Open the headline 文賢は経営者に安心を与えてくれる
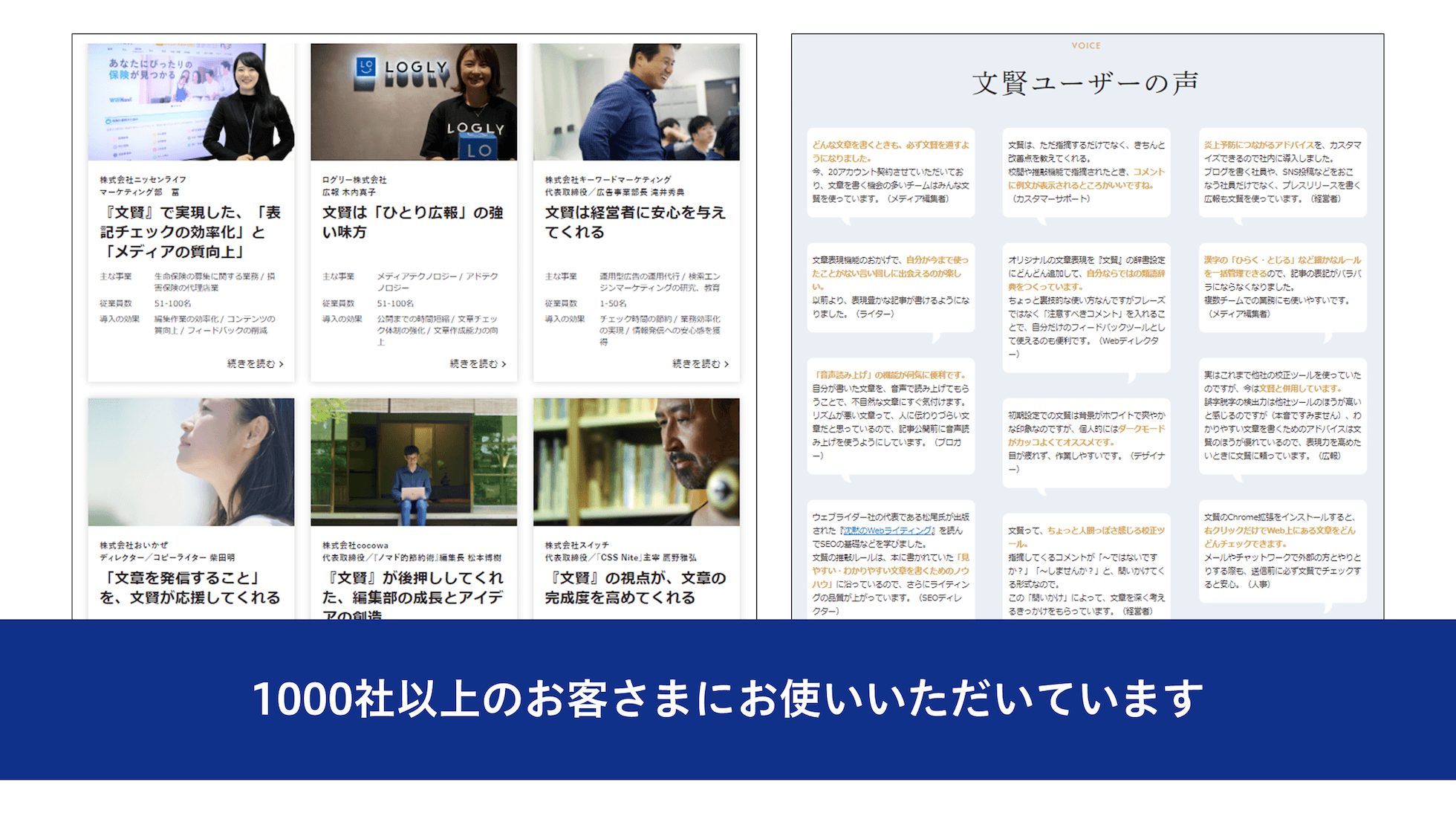This screenshot has height=819, width=1456. click(636, 222)
